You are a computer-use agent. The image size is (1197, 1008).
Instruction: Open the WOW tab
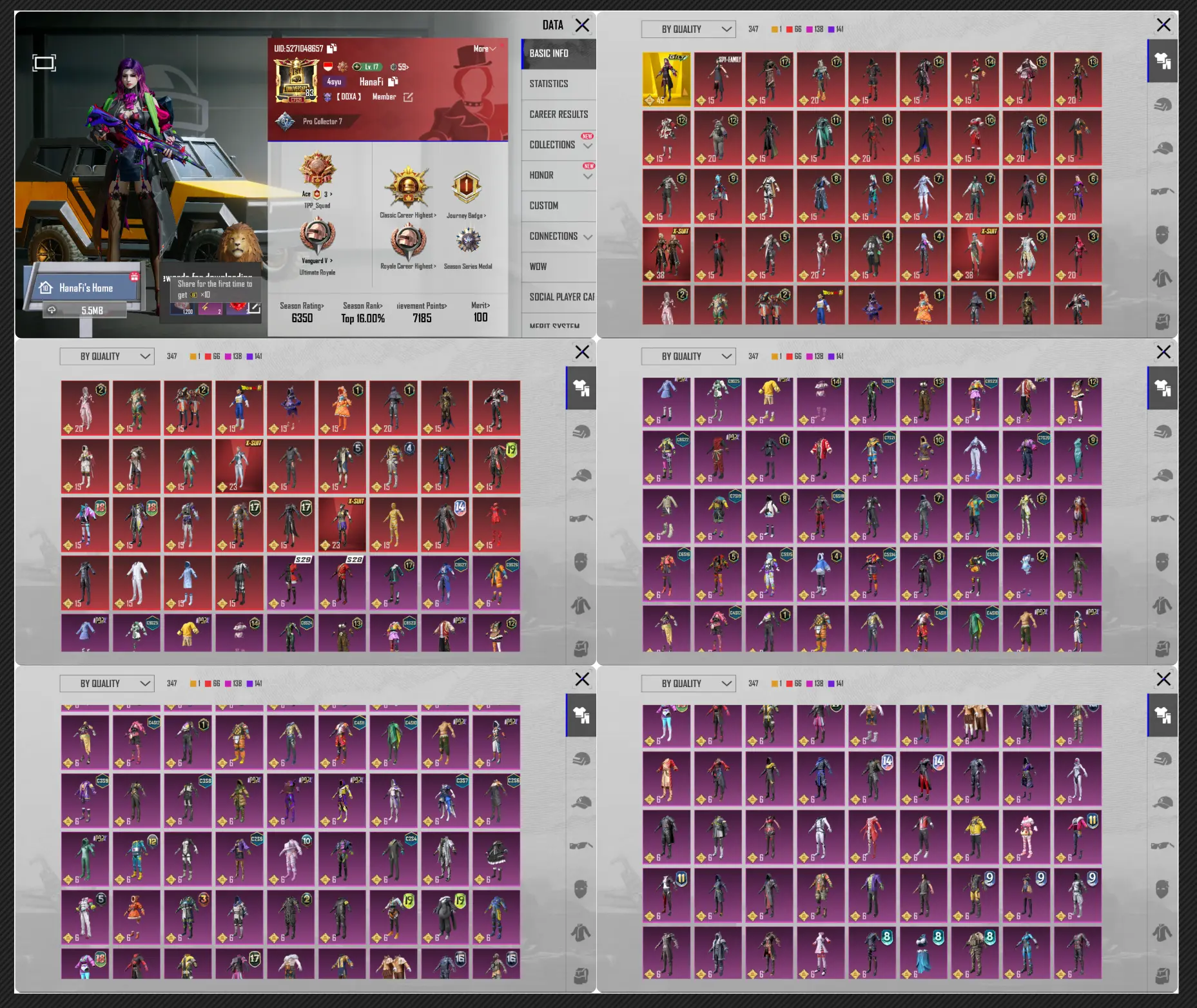[x=558, y=266]
